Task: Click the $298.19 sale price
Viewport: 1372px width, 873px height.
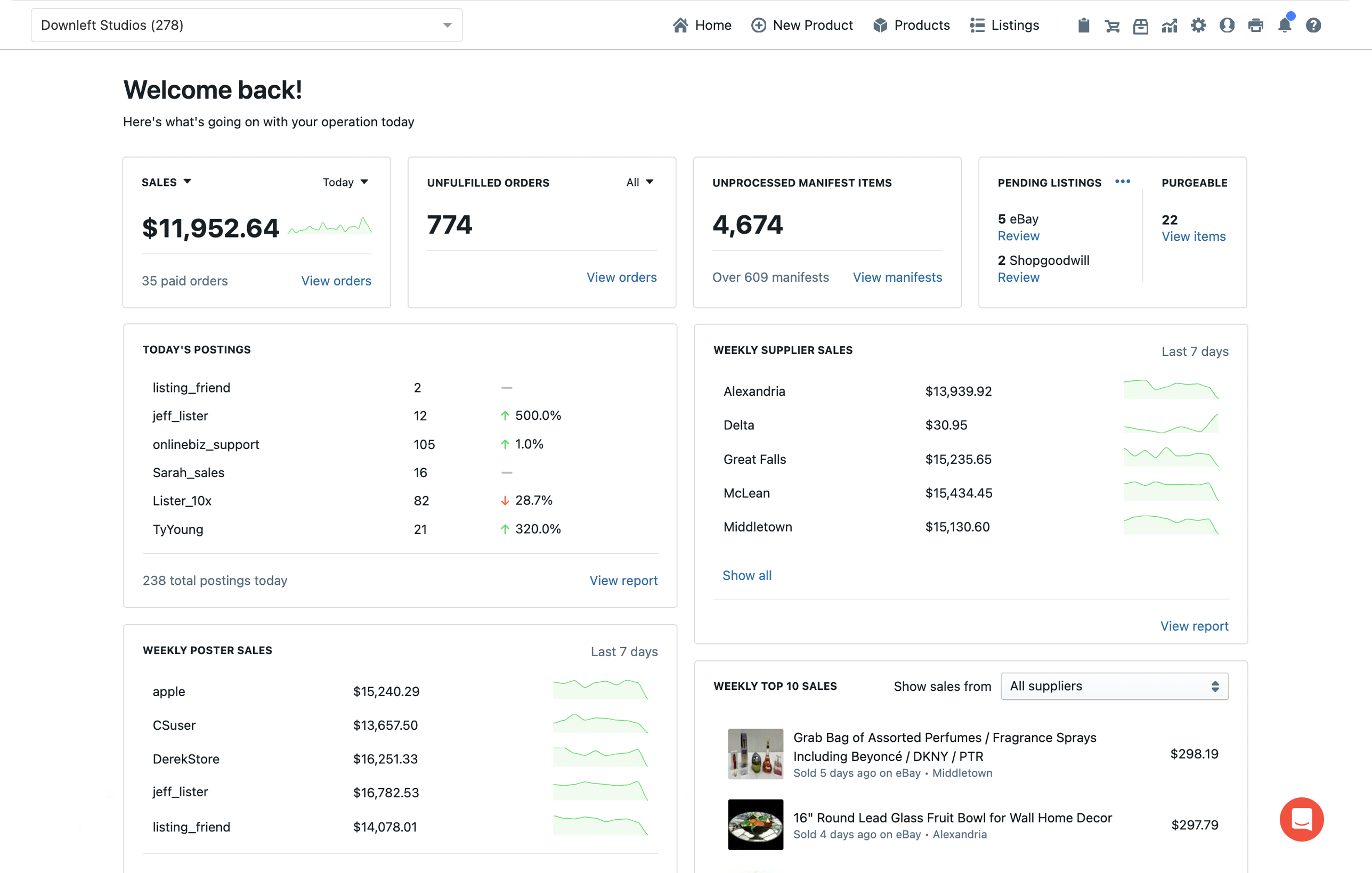Action: click(x=1194, y=753)
